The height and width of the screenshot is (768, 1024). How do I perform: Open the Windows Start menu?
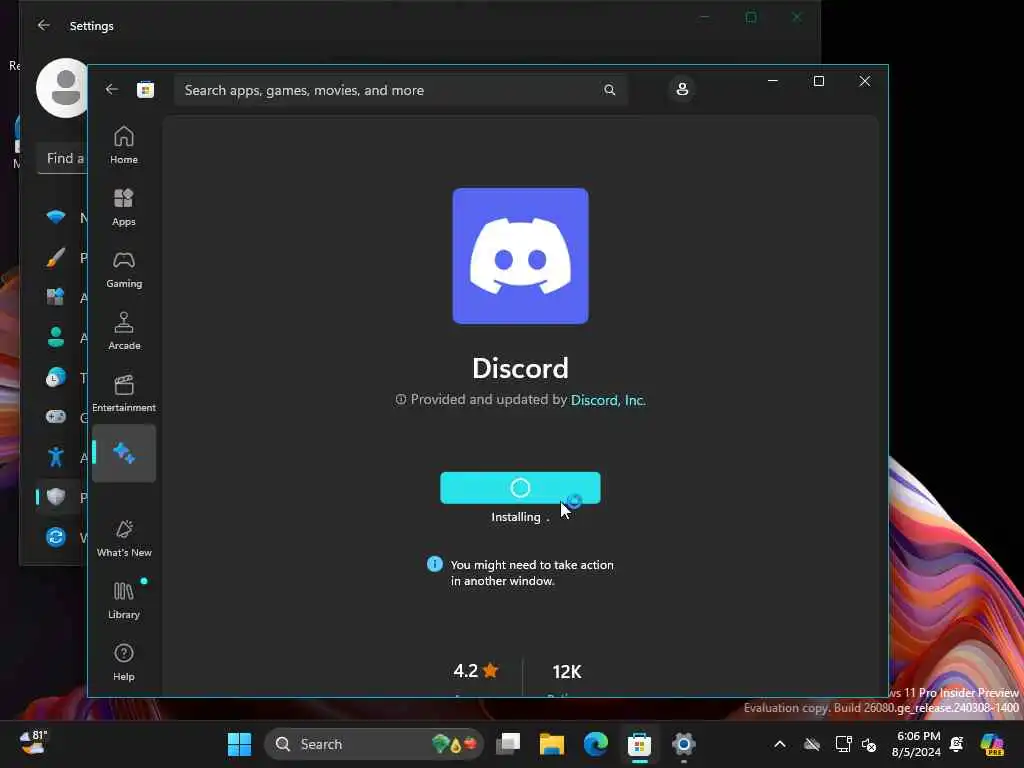tap(239, 744)
